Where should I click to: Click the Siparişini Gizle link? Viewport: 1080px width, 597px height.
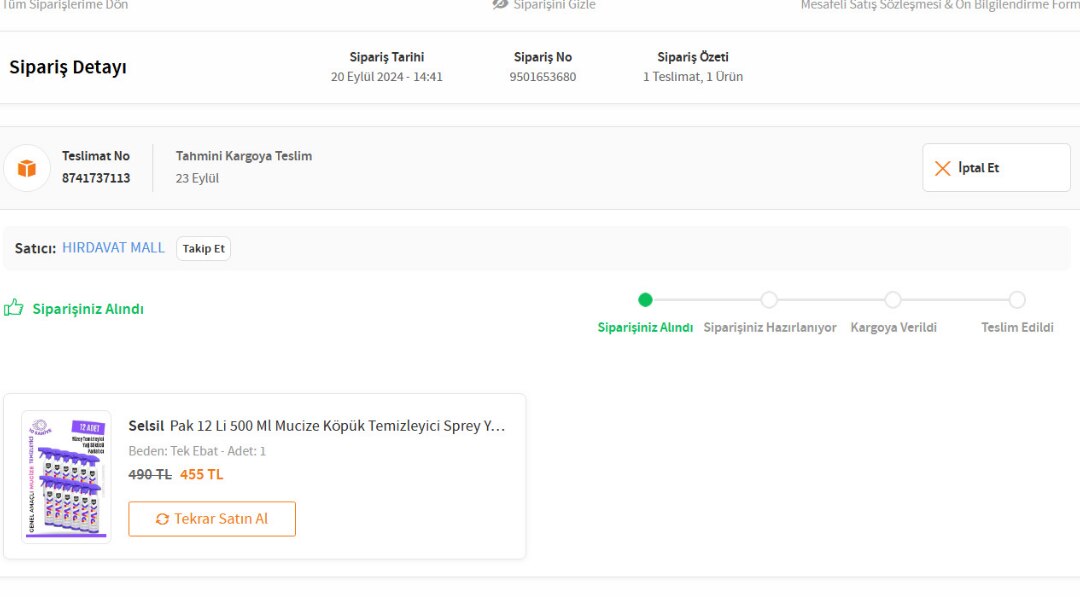(x=554, y=5)
